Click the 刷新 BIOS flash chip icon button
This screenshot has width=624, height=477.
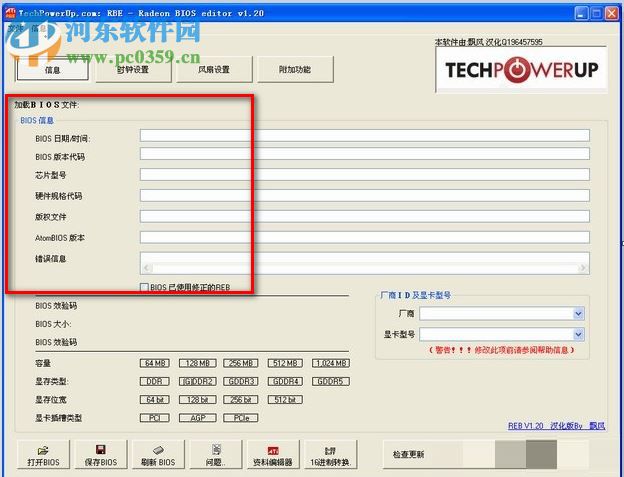[x=158, y=454]
